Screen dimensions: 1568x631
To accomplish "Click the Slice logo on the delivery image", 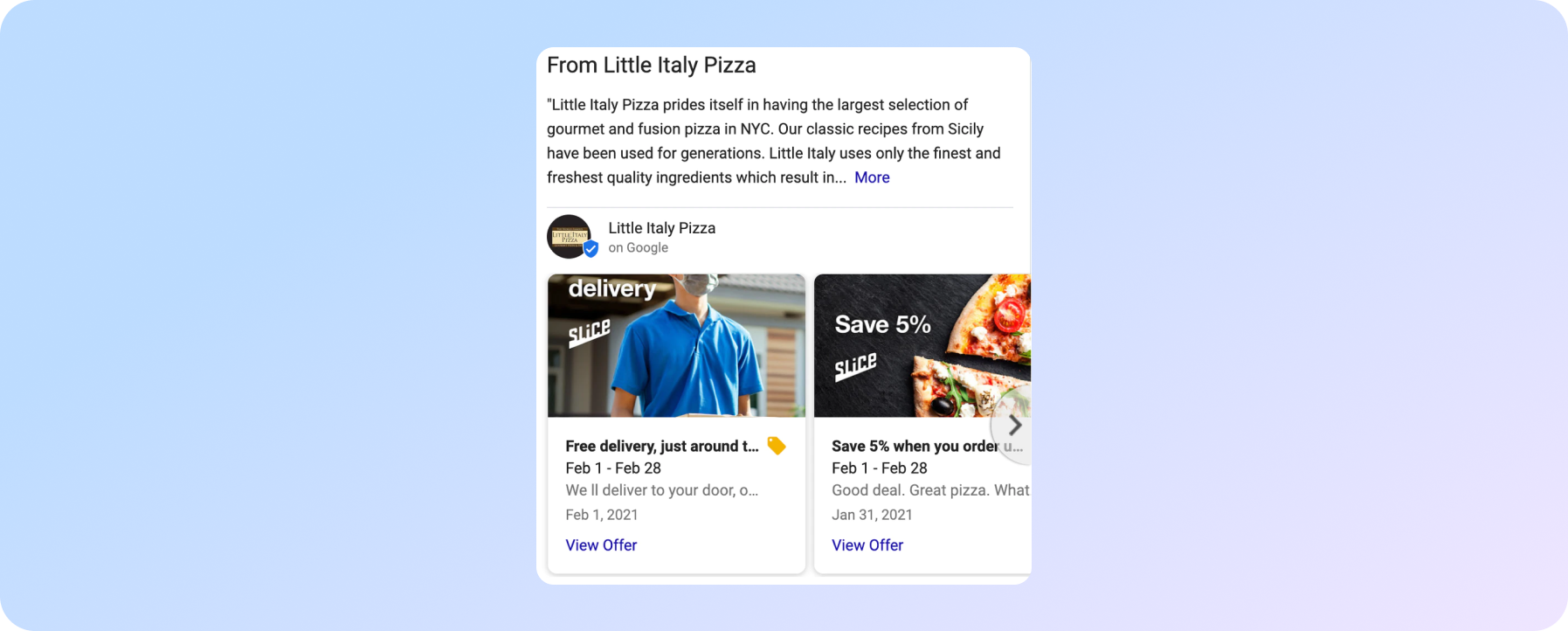I will click(590, 333).
